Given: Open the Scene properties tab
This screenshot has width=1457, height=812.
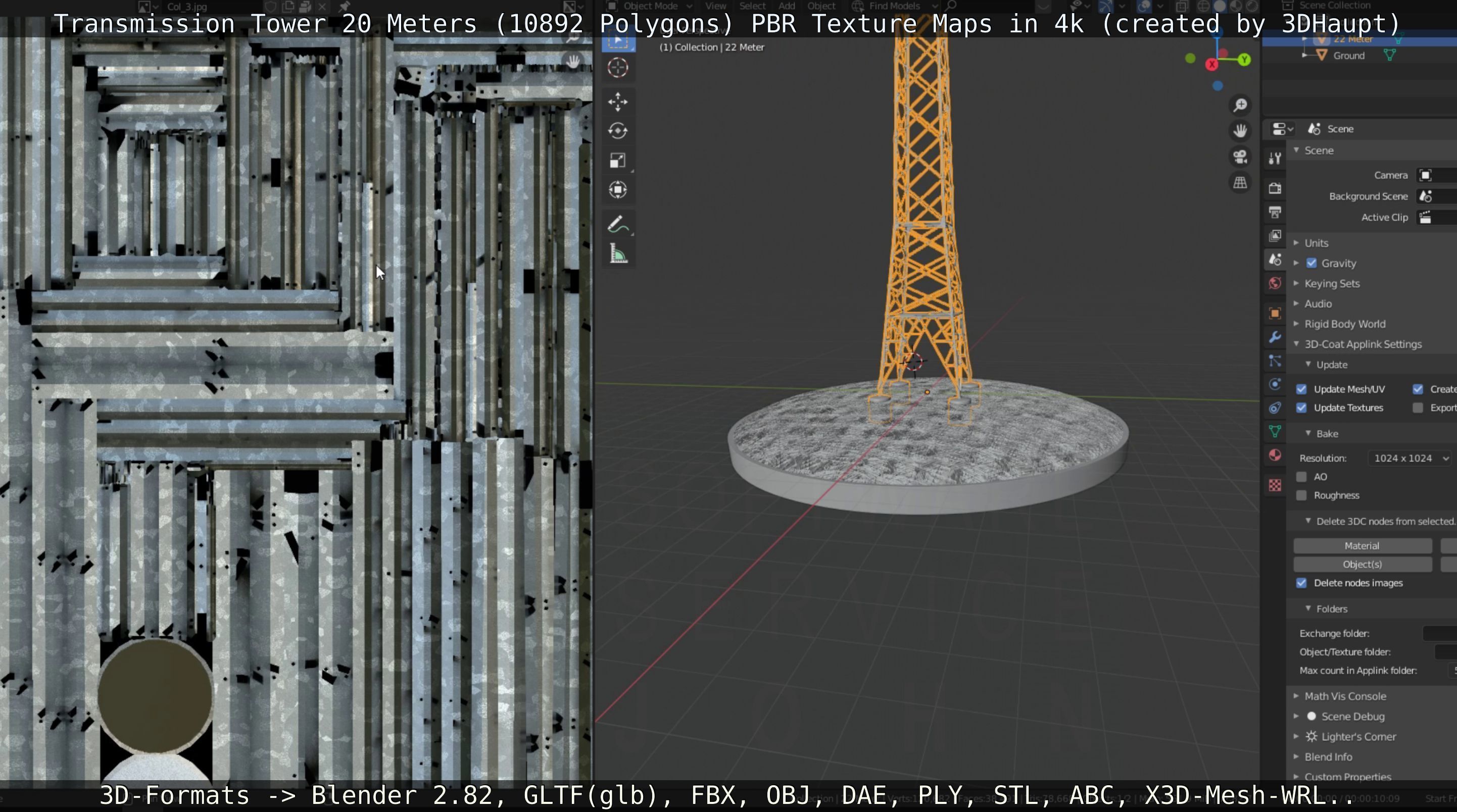Looking at the screenshot, I should 1275,260.
